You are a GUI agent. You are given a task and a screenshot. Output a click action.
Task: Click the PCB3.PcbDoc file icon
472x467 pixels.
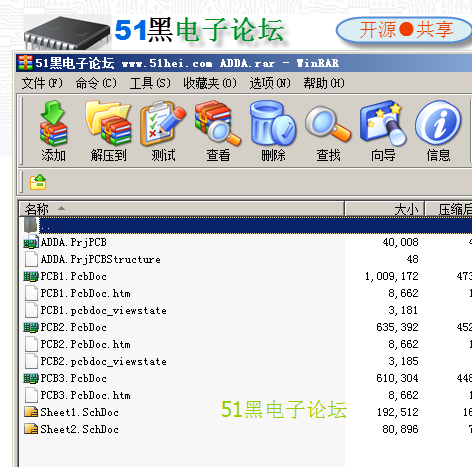coord(31,378)
